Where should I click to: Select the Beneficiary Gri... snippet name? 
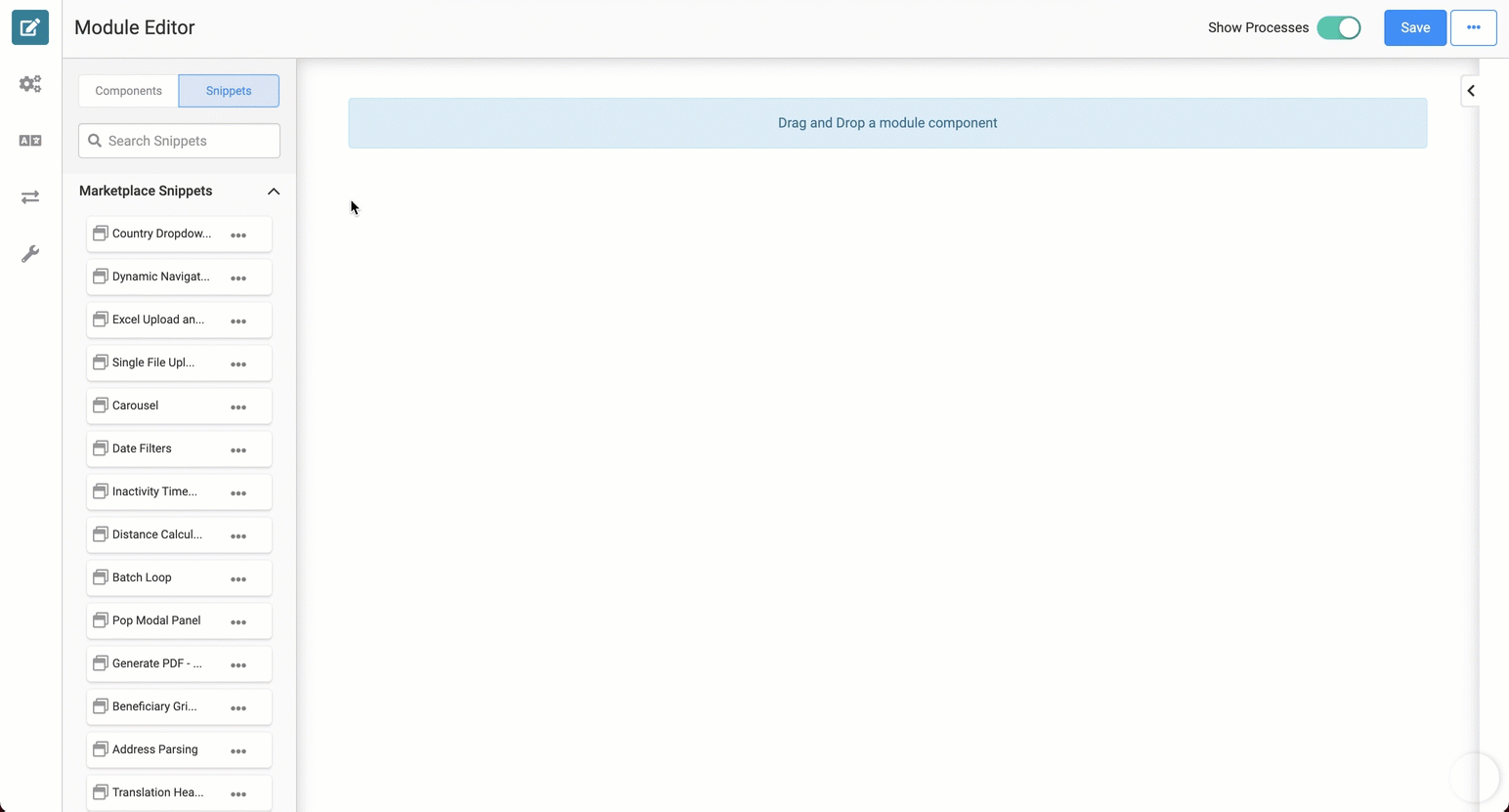[154, 706]
